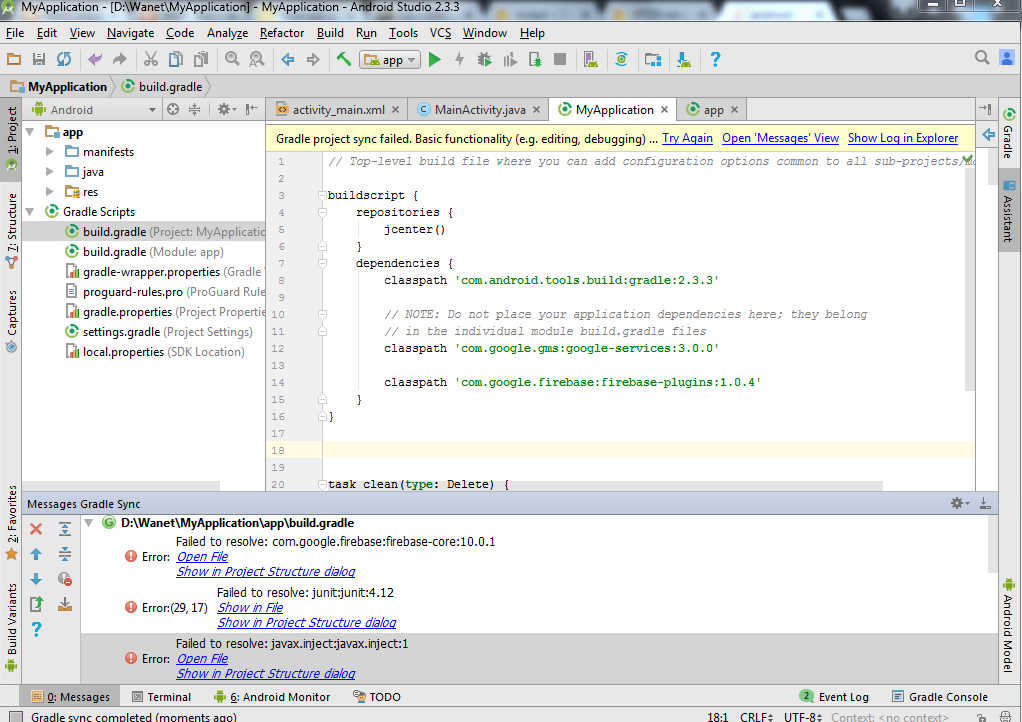Expand the res folder
1022x722 pixels.
[x=50, y=192]
